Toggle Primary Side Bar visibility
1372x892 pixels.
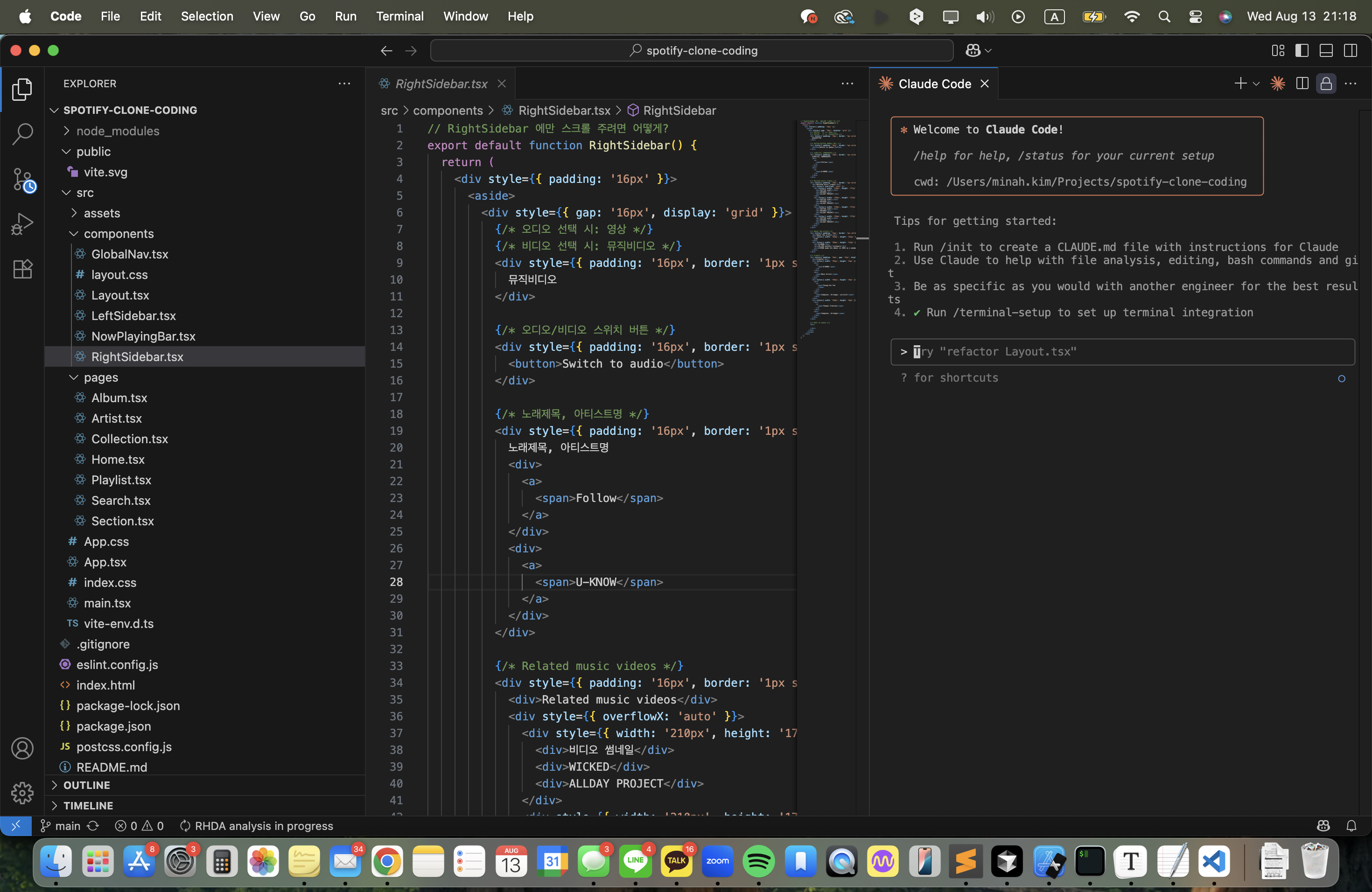1301,51
